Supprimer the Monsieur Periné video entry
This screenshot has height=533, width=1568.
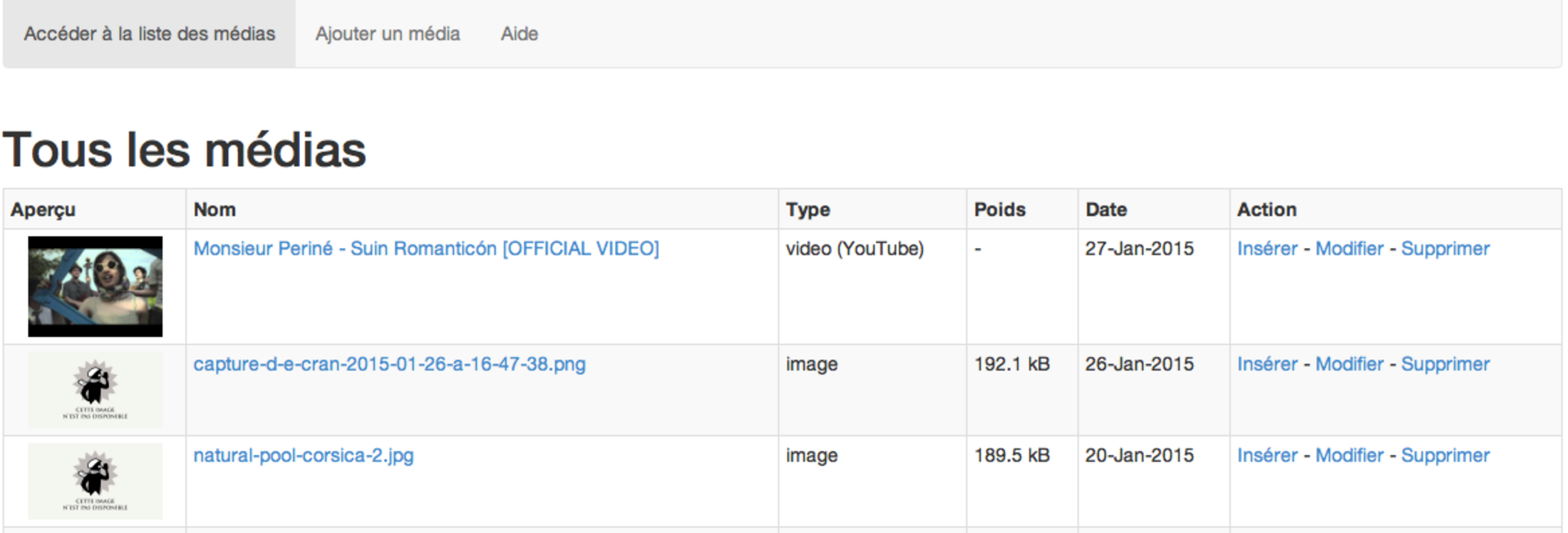pyautogui.click(x=1445, y=249)
